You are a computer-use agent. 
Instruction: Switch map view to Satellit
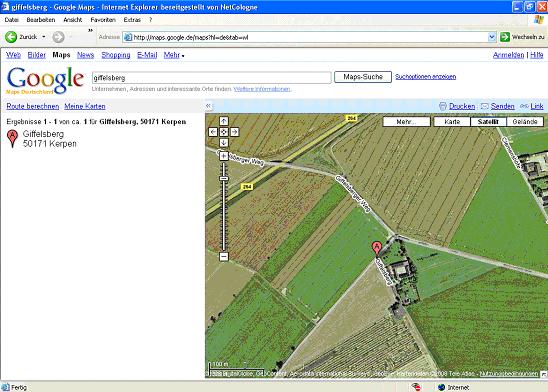[488, 122]
